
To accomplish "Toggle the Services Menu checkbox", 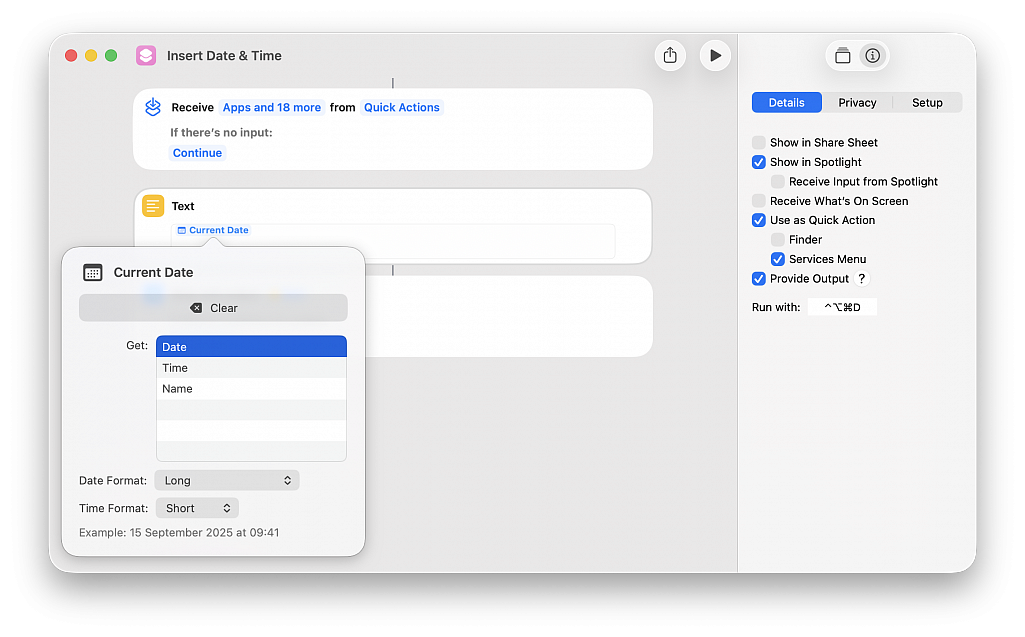I will coord(778,259).
